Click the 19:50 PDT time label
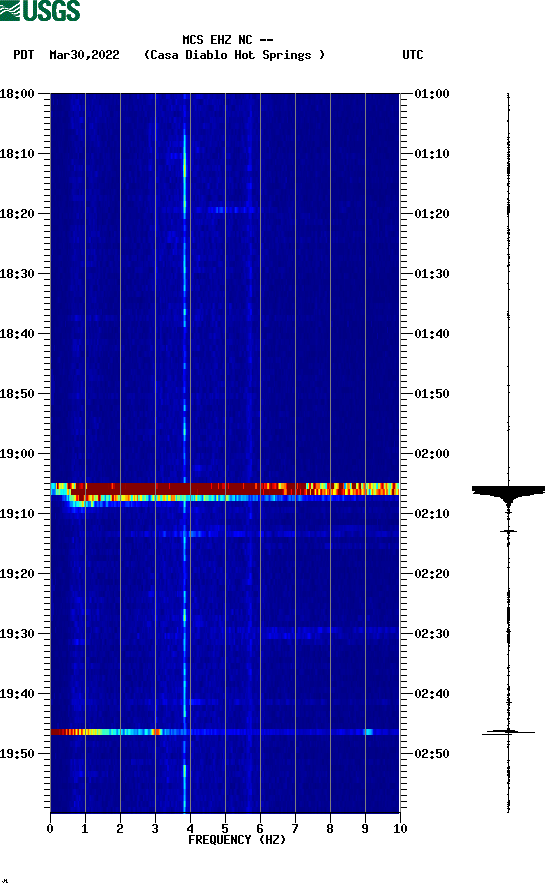This screenshot has height=892, width=552. click(x=17, y=754)
